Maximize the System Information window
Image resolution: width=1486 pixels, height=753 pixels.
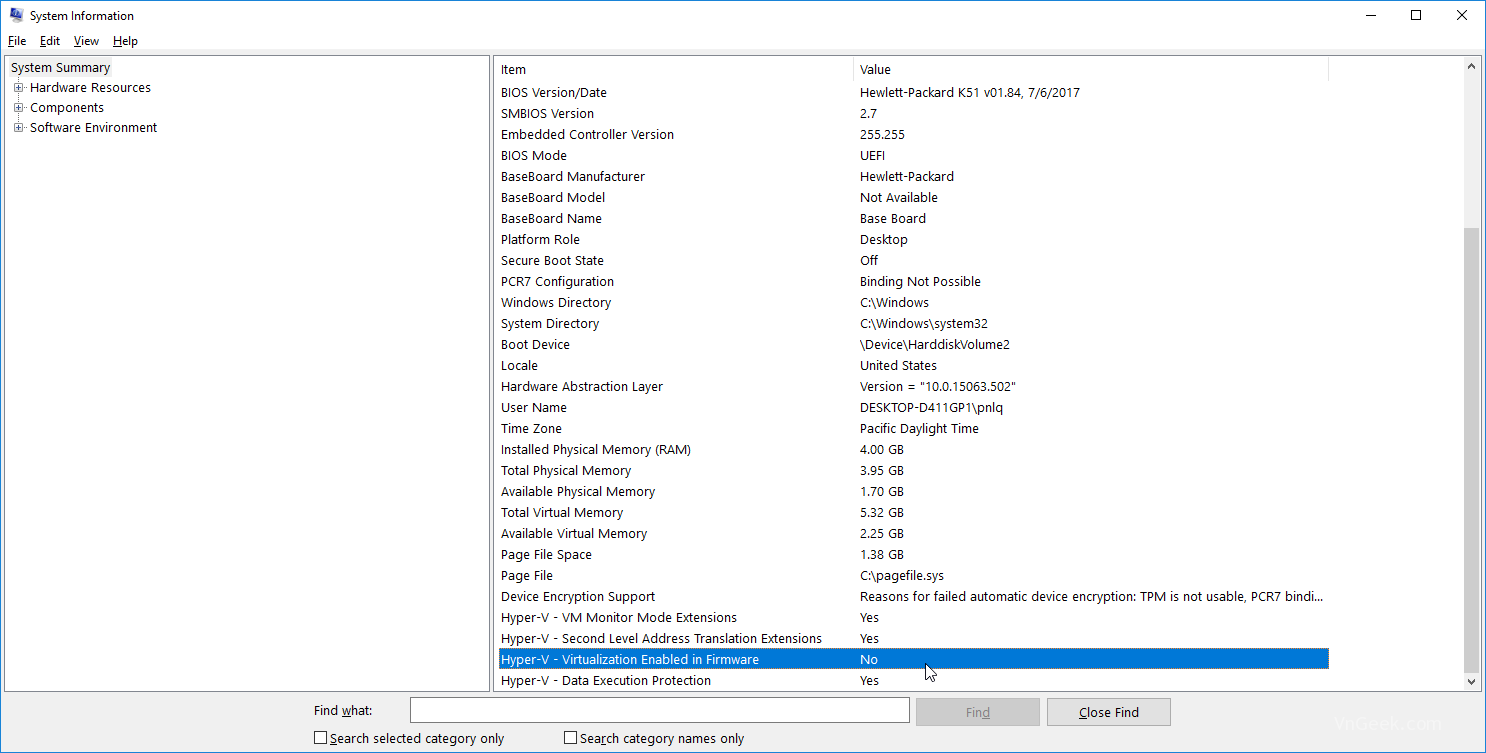click(x=1416, y=15)
